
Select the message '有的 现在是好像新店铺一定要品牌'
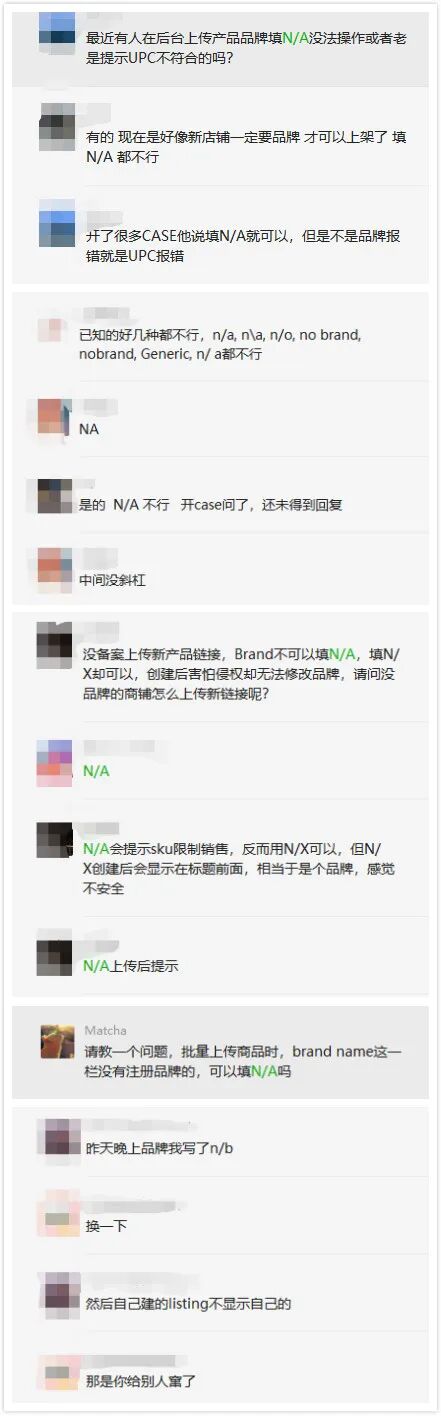click(x=246, y=148)
